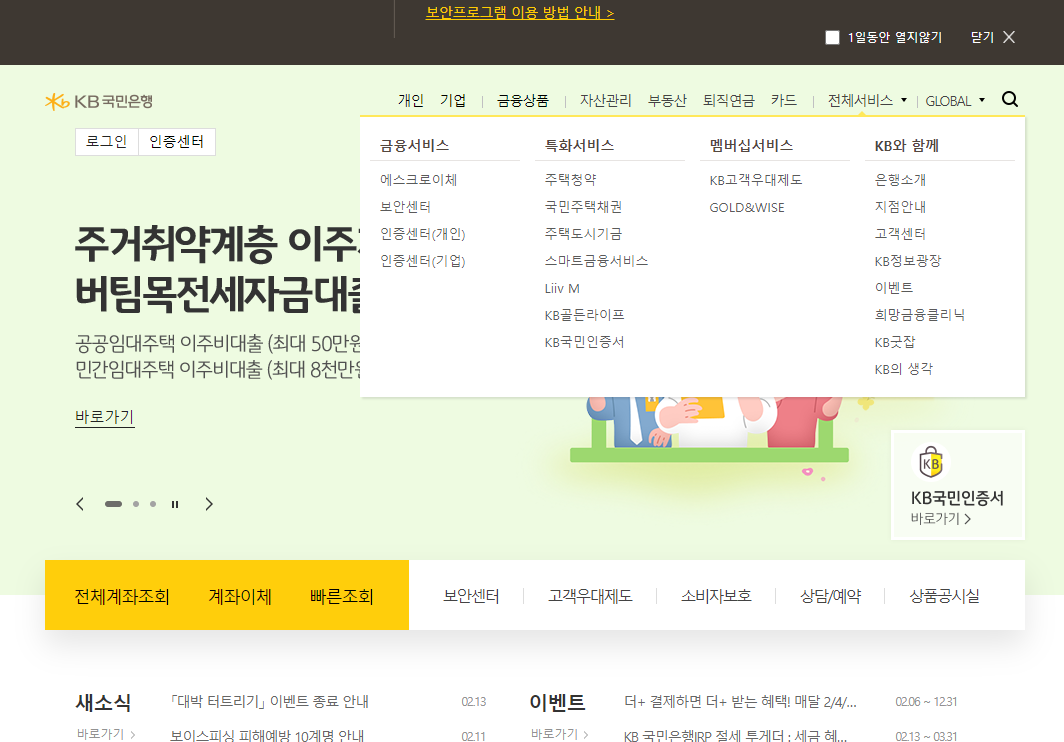Viewport: 1064px width, 742px height.
Task: Select 주택청약 under 특화서비스
Action: pyautogui.click(x=570, y=180)
